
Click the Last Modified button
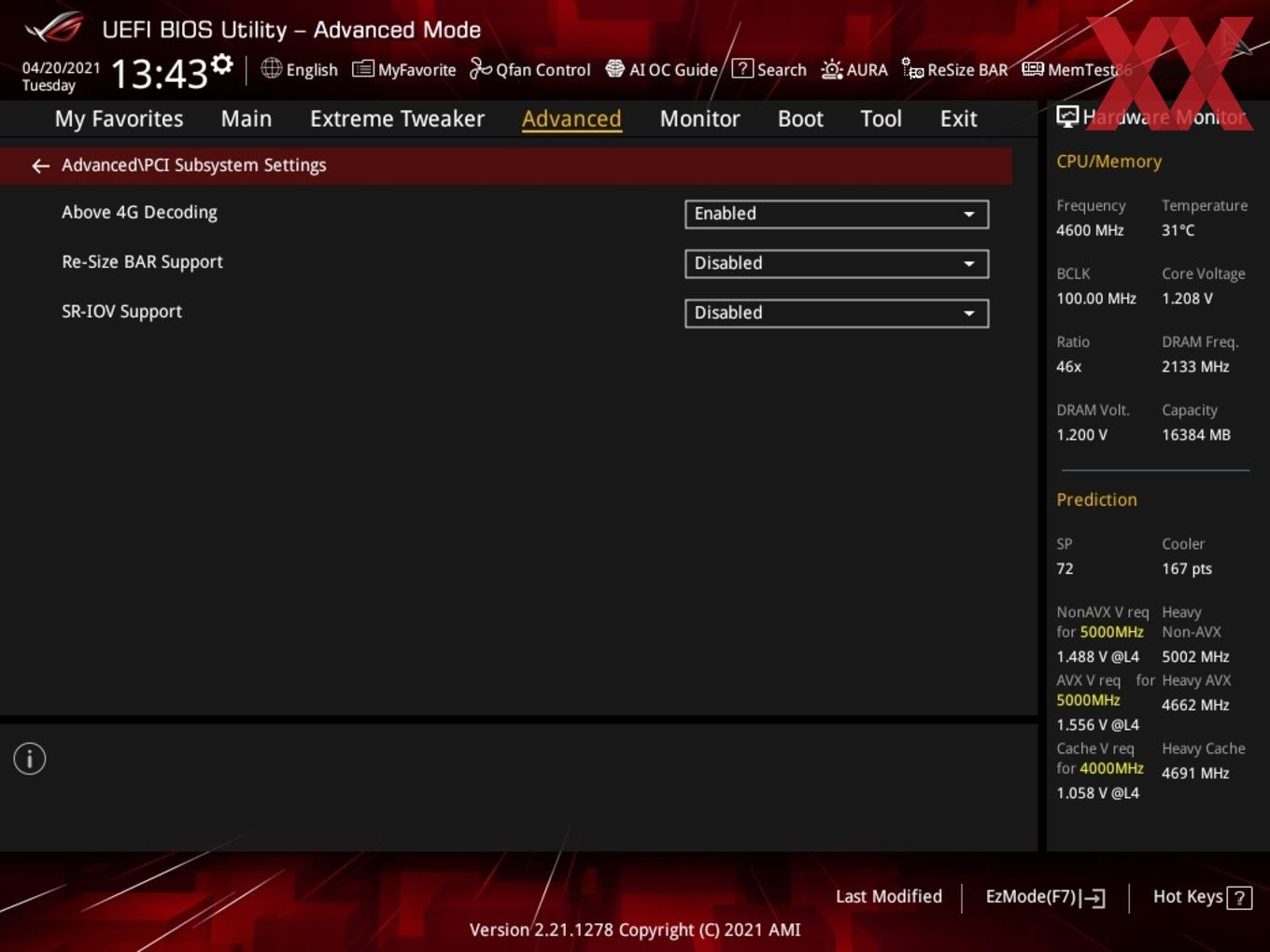pyautogui.click(x=888, y=897)
